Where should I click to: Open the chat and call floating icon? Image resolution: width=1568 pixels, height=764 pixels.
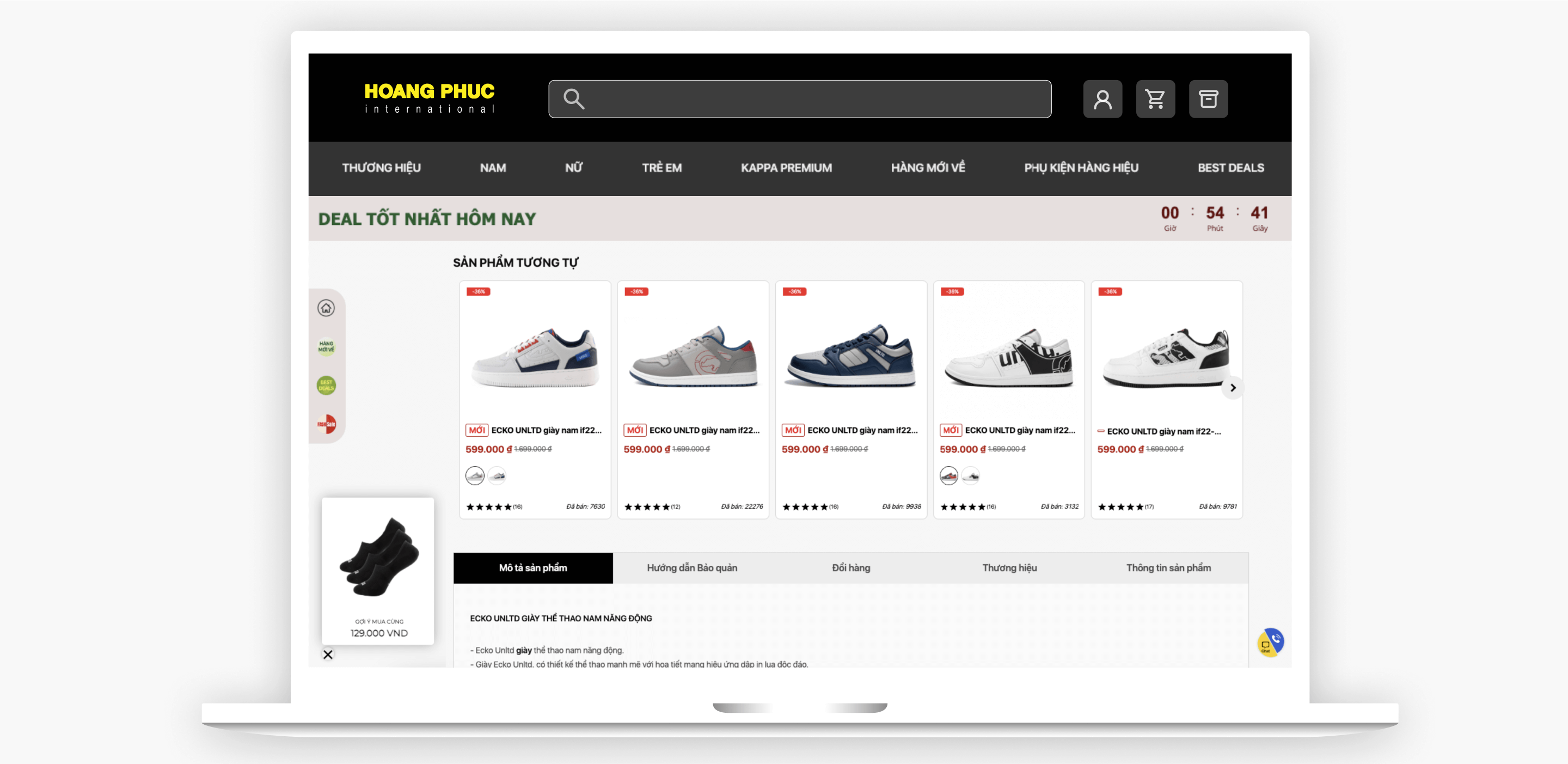1270,642
